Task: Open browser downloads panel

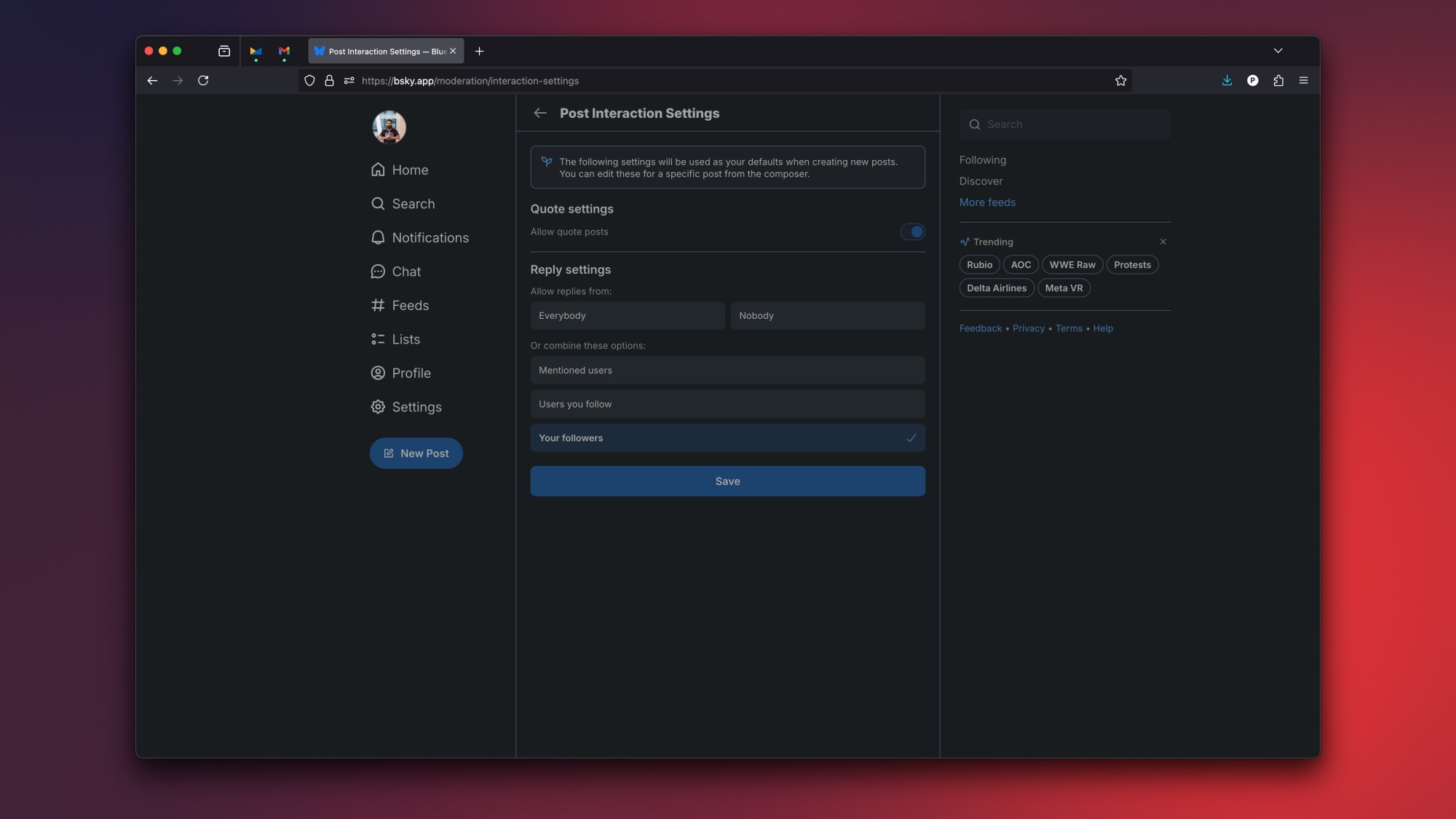Action: coord(1227,81)
